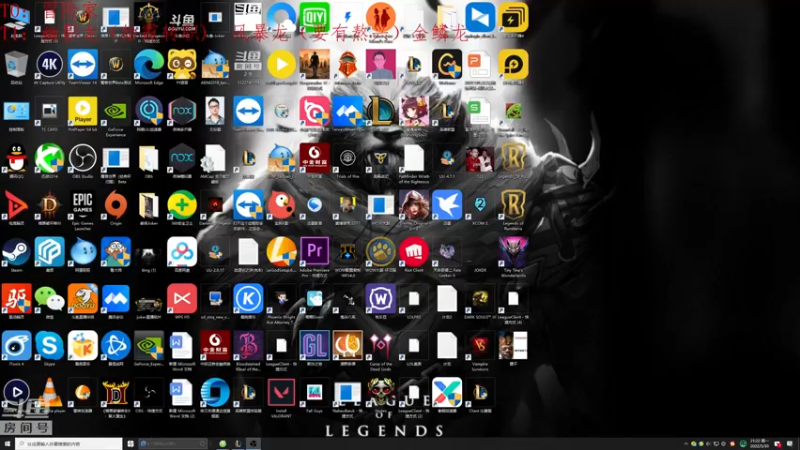Click the Install VALORANT icon
The width and height of the screenshot is (800, 450).
[281, 393]
